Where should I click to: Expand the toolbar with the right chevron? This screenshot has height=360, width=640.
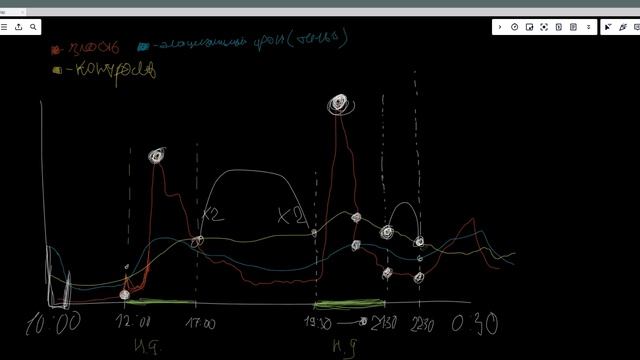pos(500,27)
